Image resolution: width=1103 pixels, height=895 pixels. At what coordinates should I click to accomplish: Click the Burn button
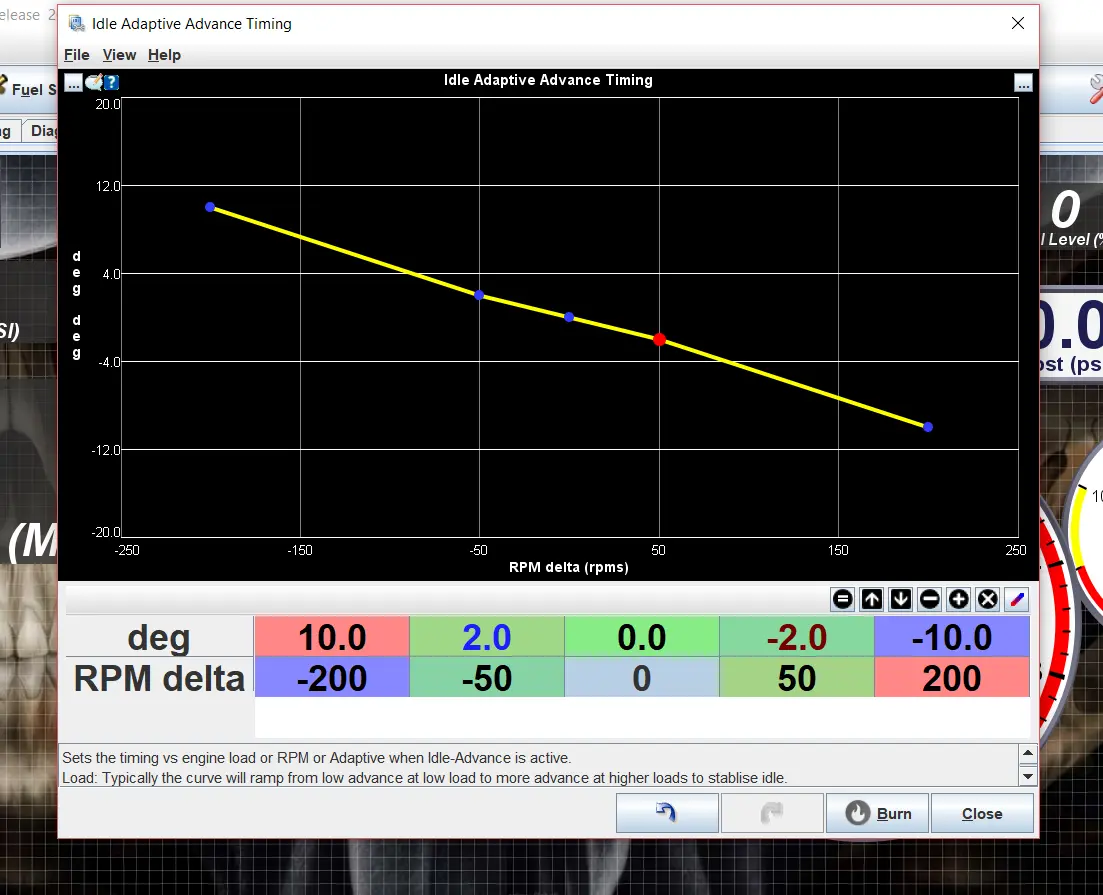[x=877, y=813]
